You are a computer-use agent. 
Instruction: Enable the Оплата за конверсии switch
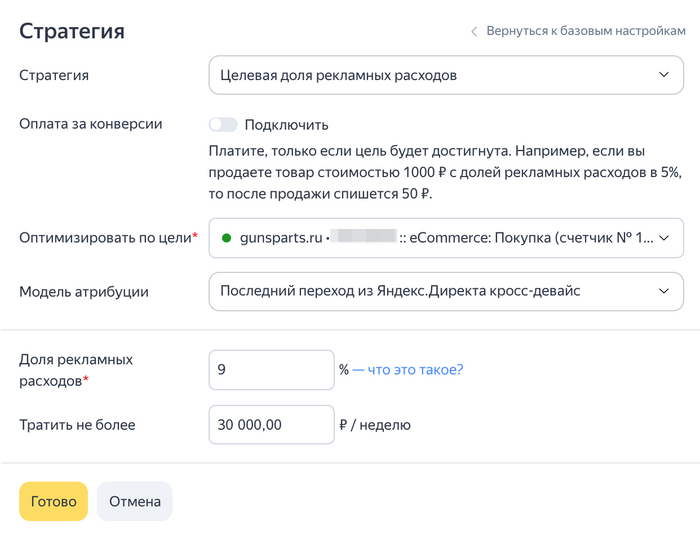[x=223, y=125]
